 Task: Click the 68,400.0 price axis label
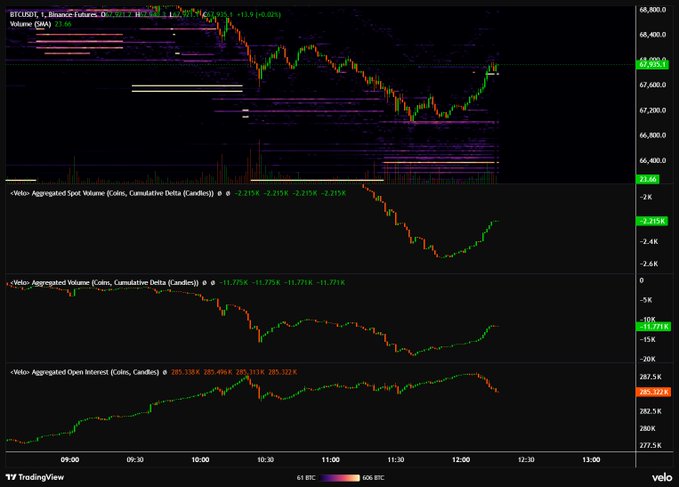(x=653, y=35)
